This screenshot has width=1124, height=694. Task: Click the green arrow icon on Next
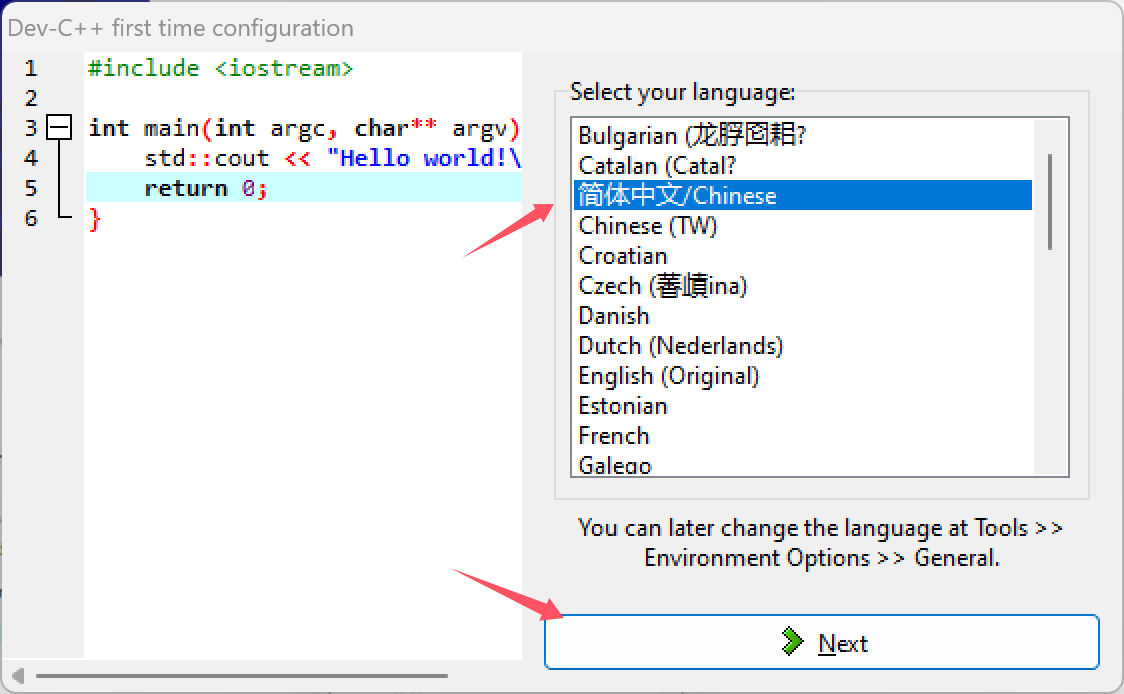coord(792,642)
